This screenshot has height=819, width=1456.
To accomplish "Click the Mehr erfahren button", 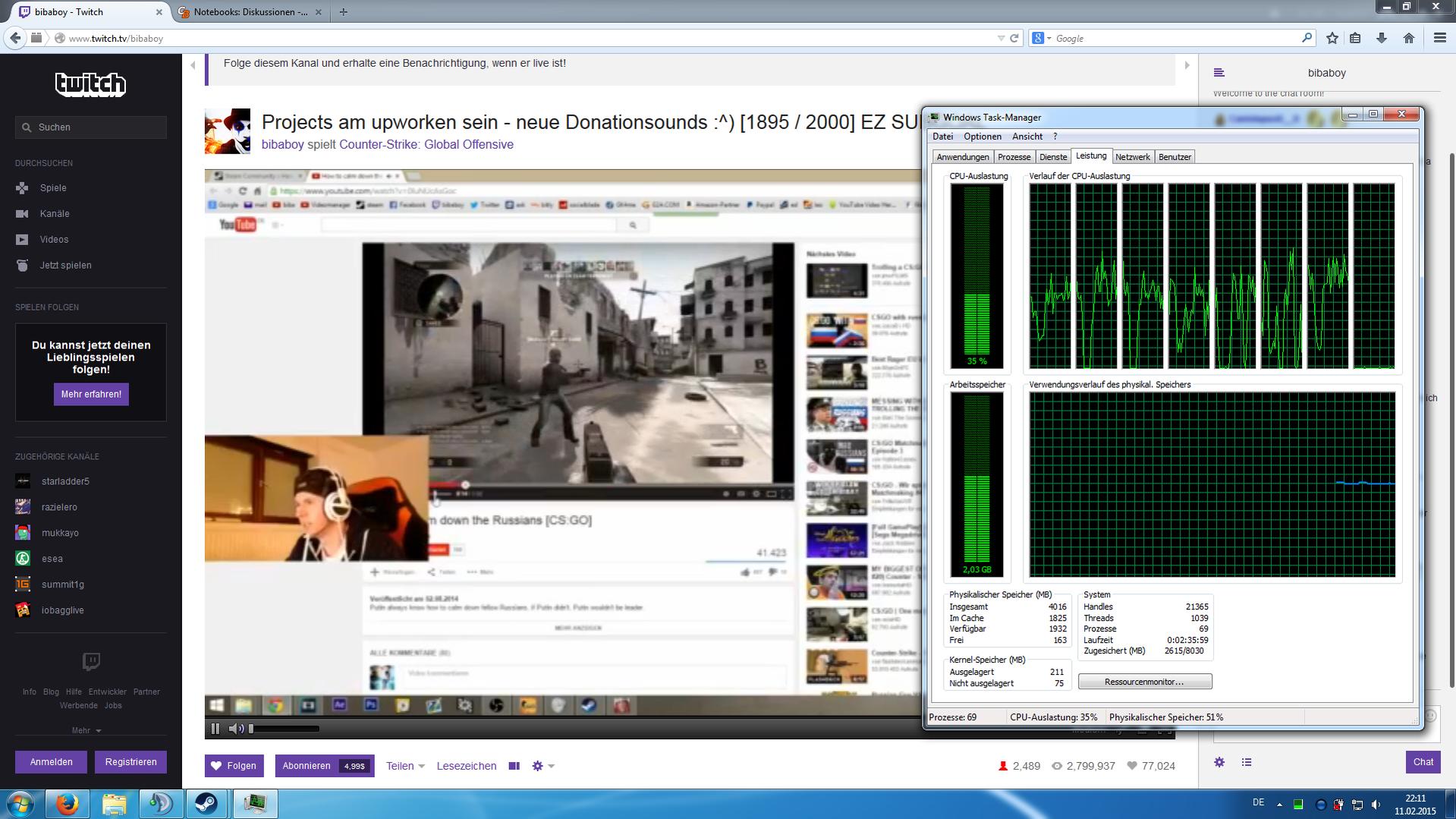I will tap(91, 394).
